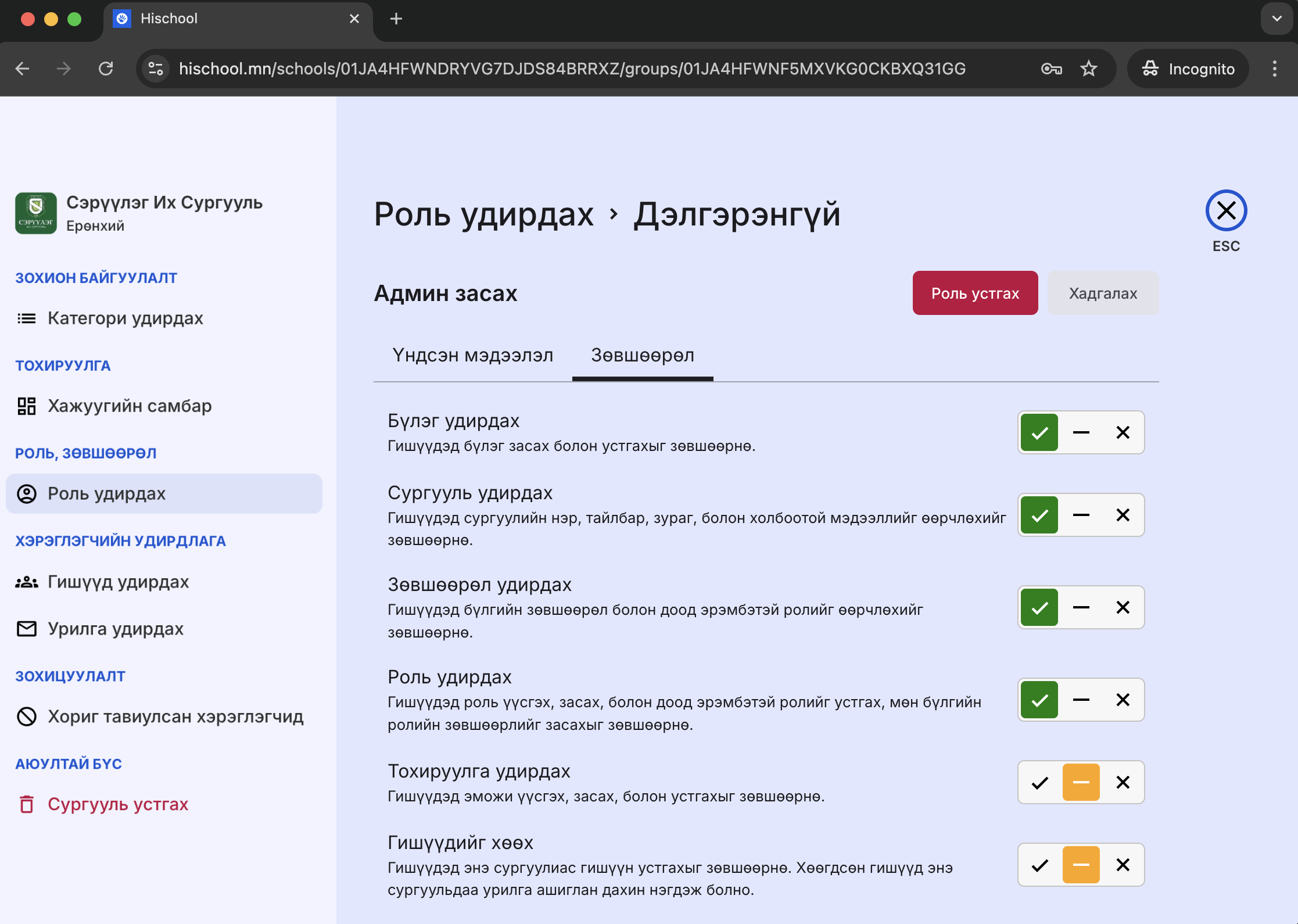Open Категори удирдах list icon item
The width and height of the screenshot is (1298, 924).
click(x=27, y=318)
